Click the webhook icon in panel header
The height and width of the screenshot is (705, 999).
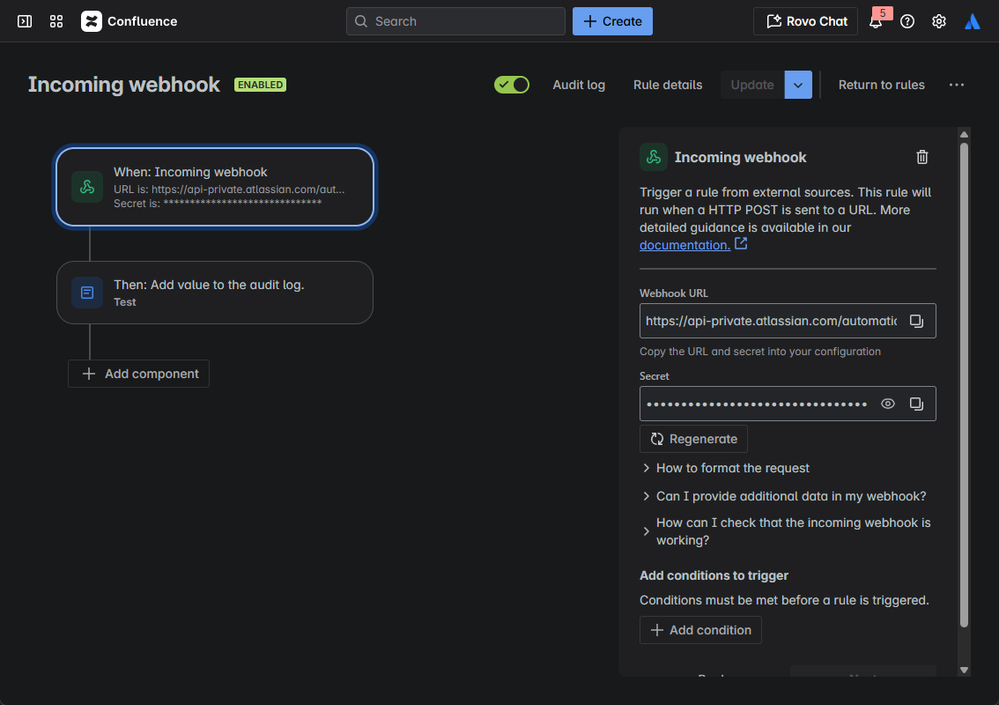pos(653,157)
